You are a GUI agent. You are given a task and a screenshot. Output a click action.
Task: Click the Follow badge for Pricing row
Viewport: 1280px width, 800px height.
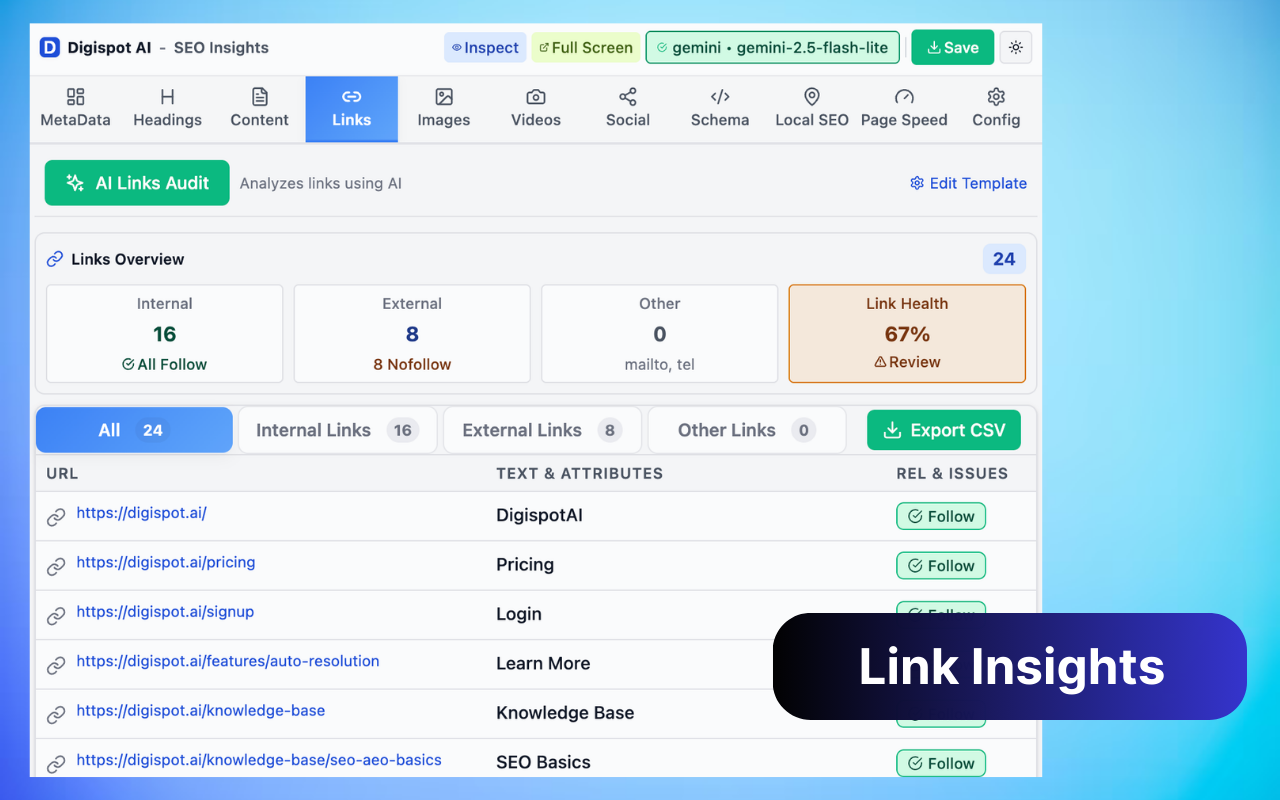(941, 565)
